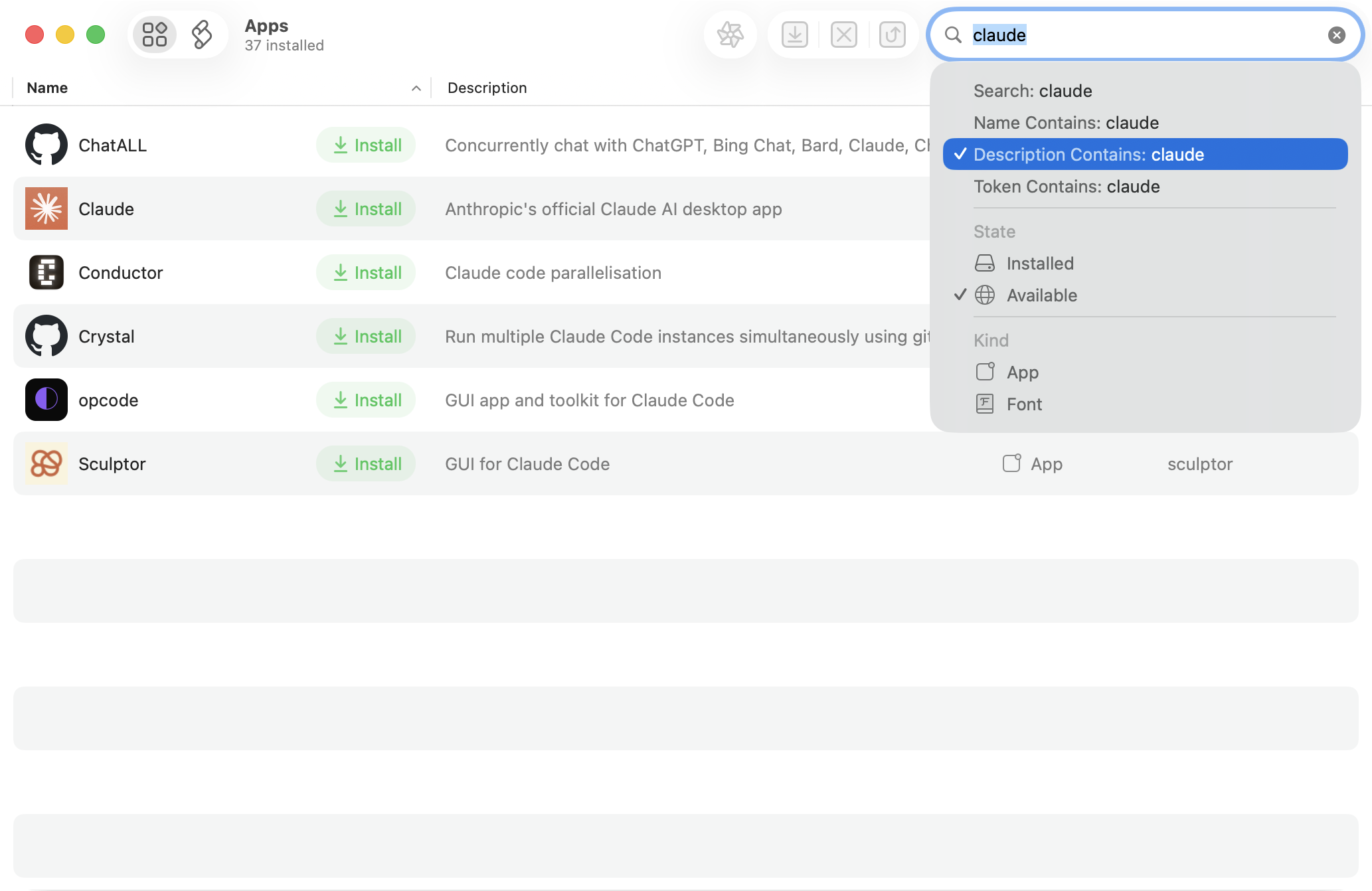Select Name Contains: claude option
This screenshot has width=1372, height=891.
coord(1066,123)
